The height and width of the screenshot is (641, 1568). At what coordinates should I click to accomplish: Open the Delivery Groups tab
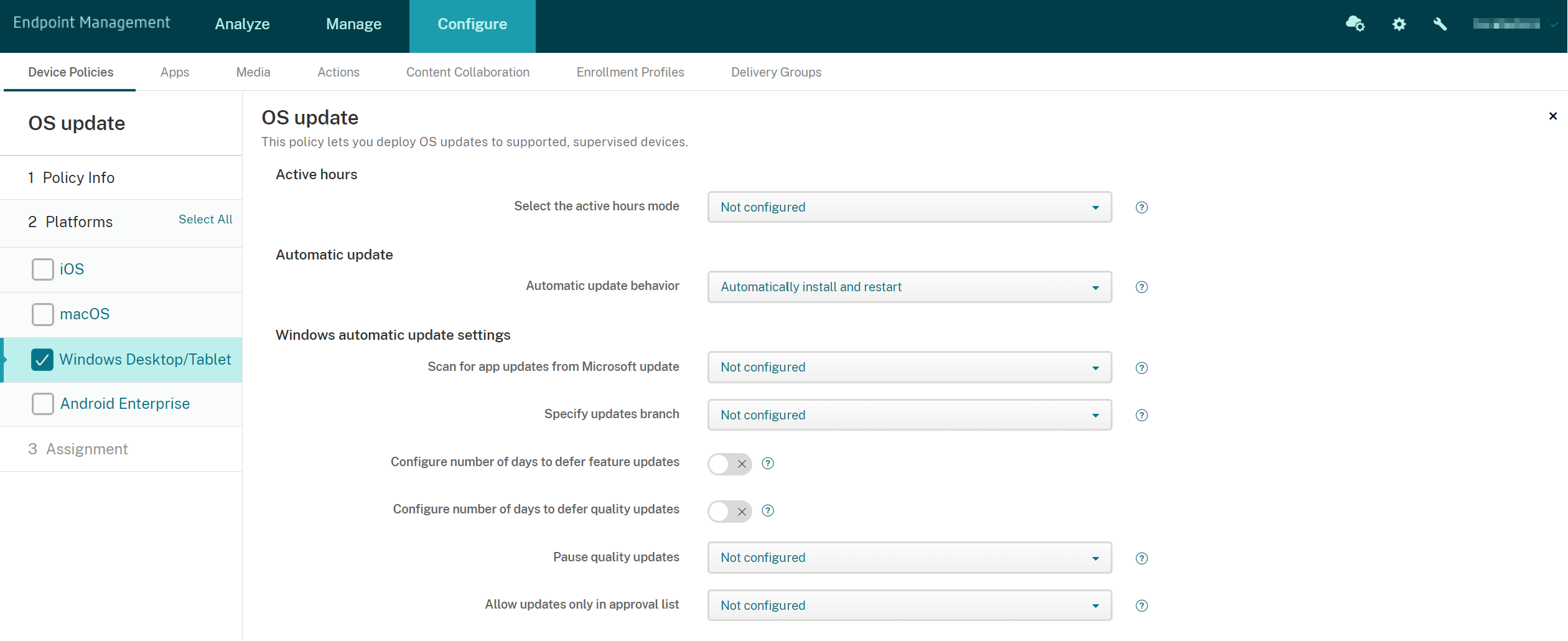[x=776, y=72]
